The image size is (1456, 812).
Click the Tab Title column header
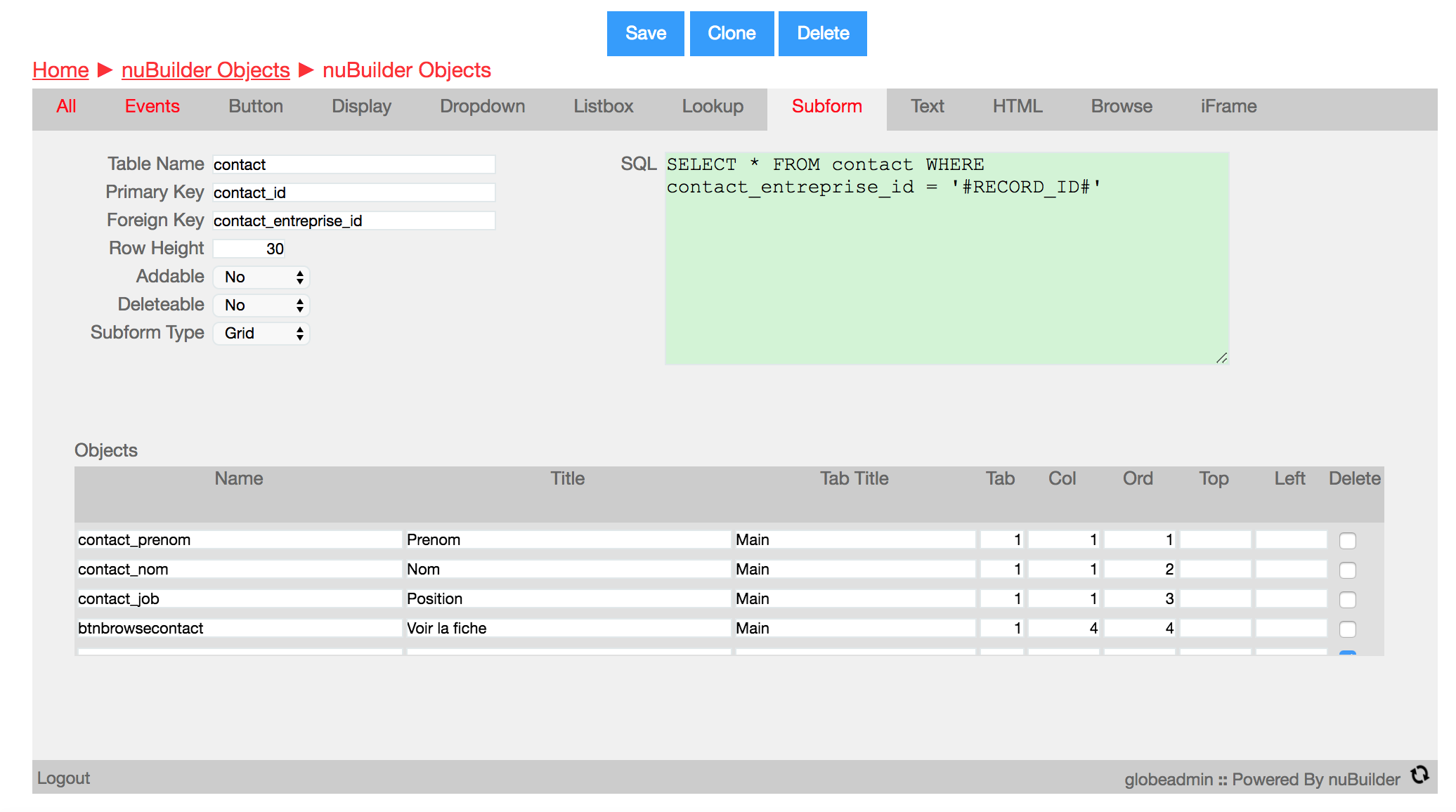pyautogui.click(x=854, y=478)
